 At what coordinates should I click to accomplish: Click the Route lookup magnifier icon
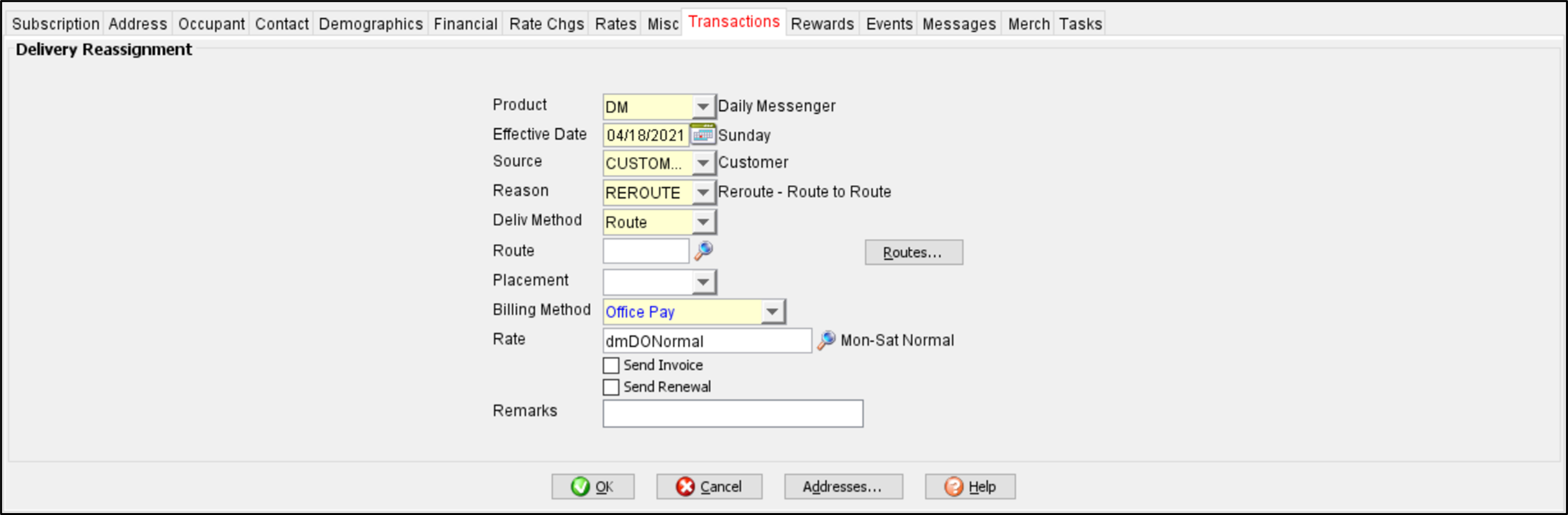tap(704, 250)
